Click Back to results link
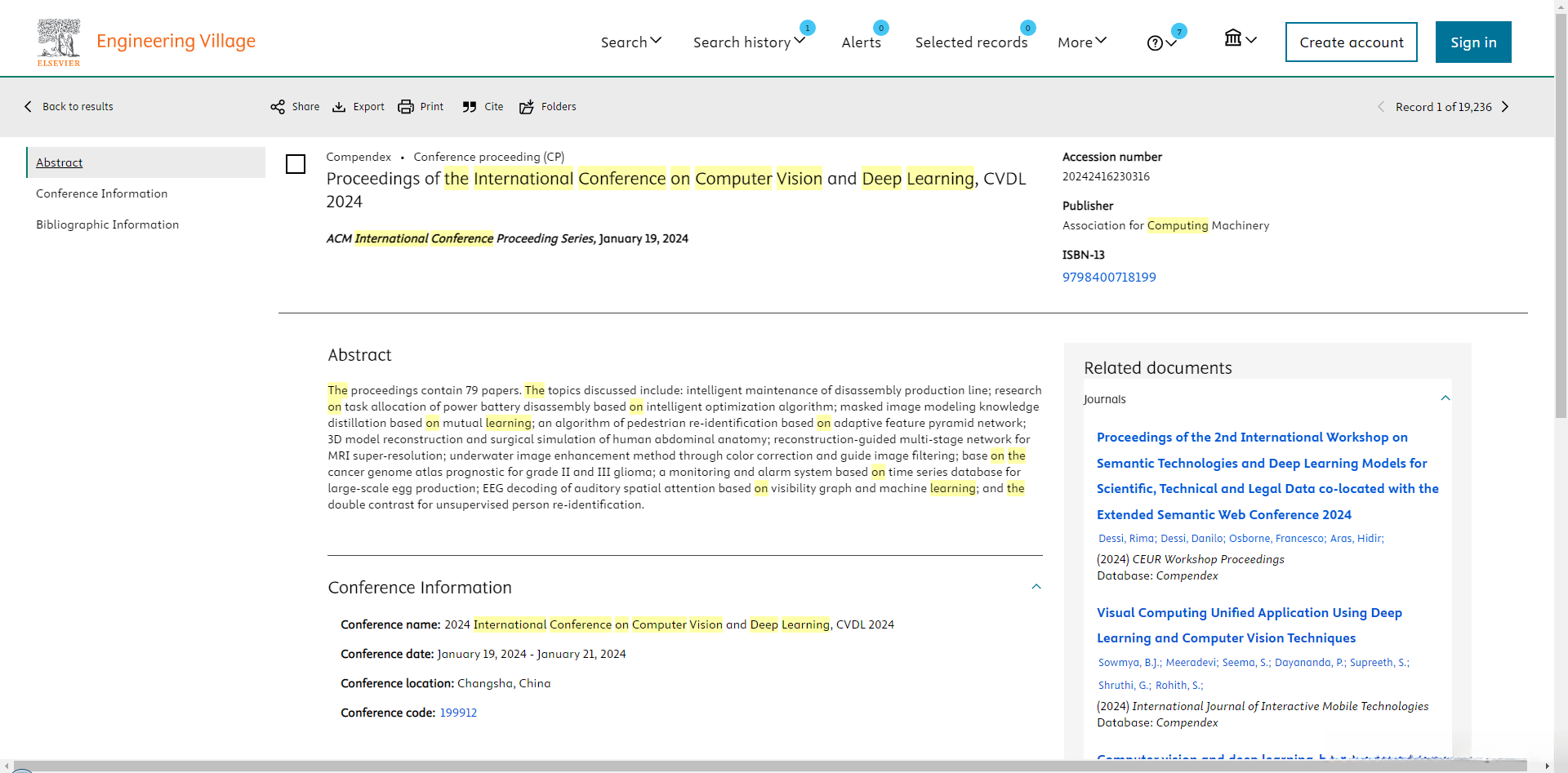 tap(78, 107)
